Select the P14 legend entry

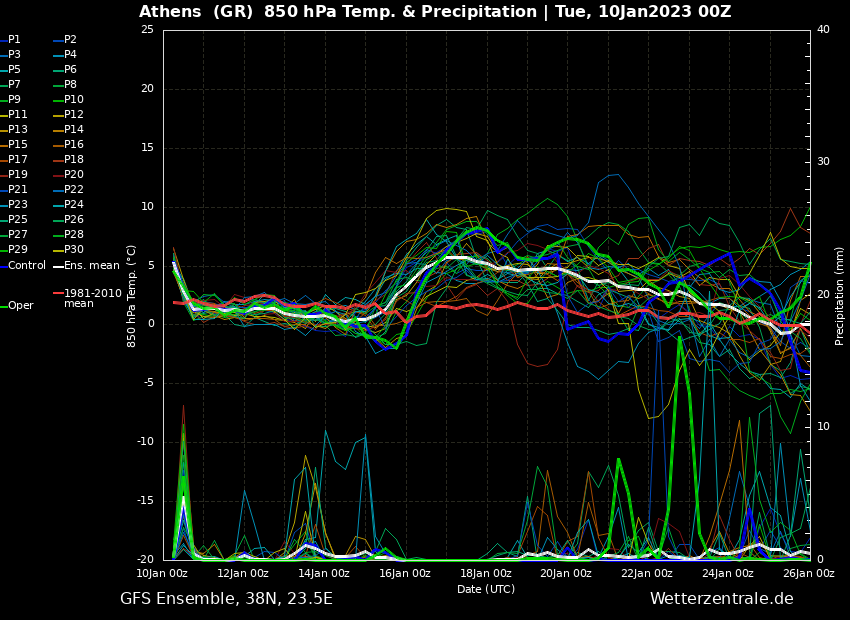68,130
